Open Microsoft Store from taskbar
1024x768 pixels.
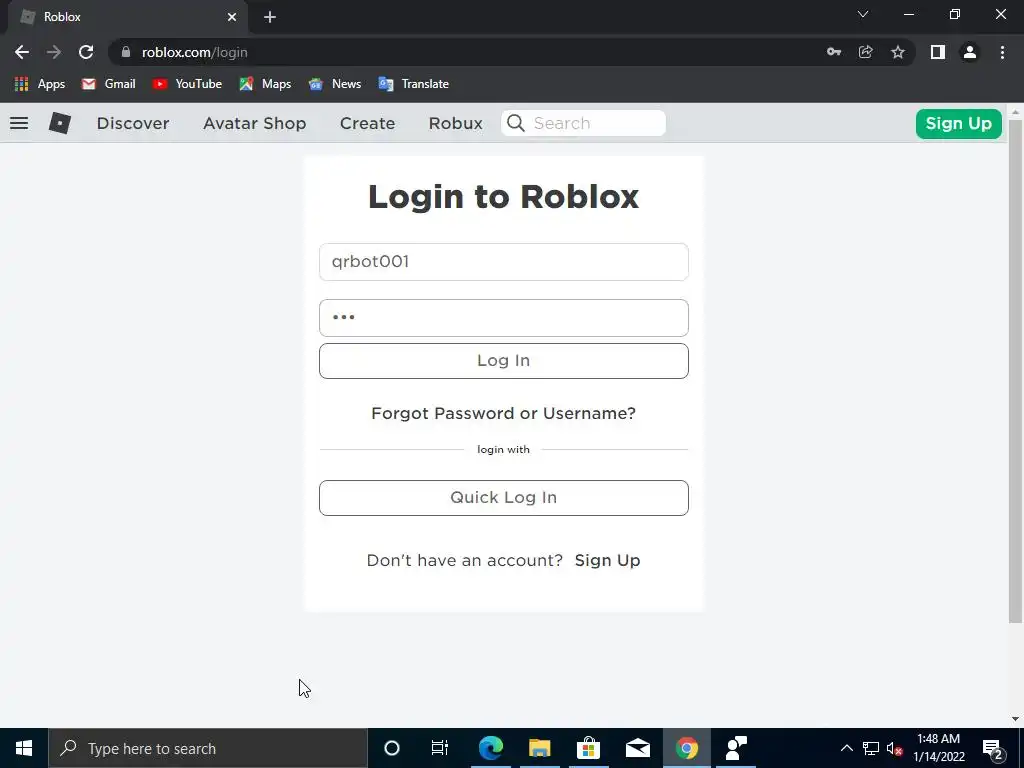[x=588, y=748]
